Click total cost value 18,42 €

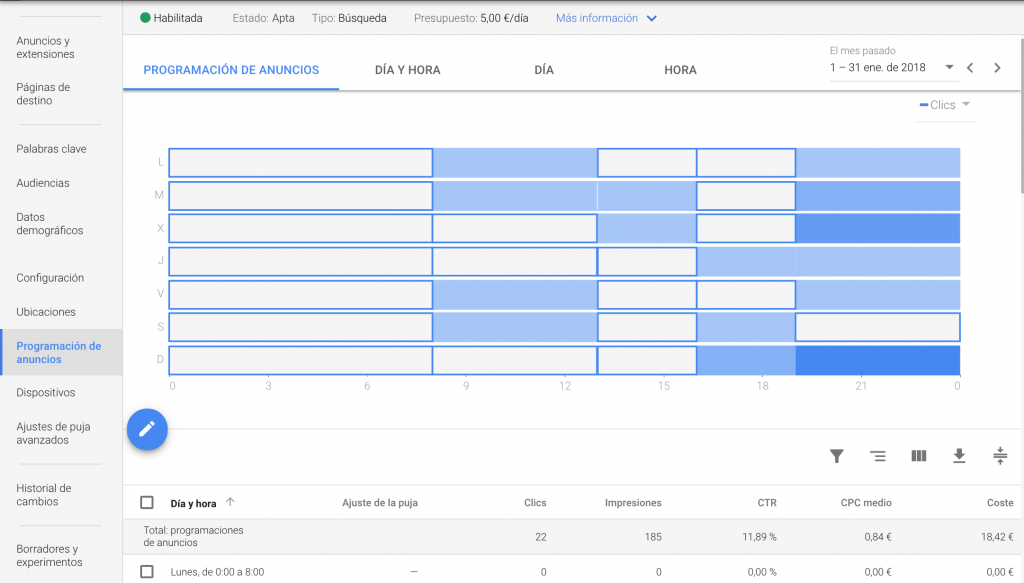997,537
